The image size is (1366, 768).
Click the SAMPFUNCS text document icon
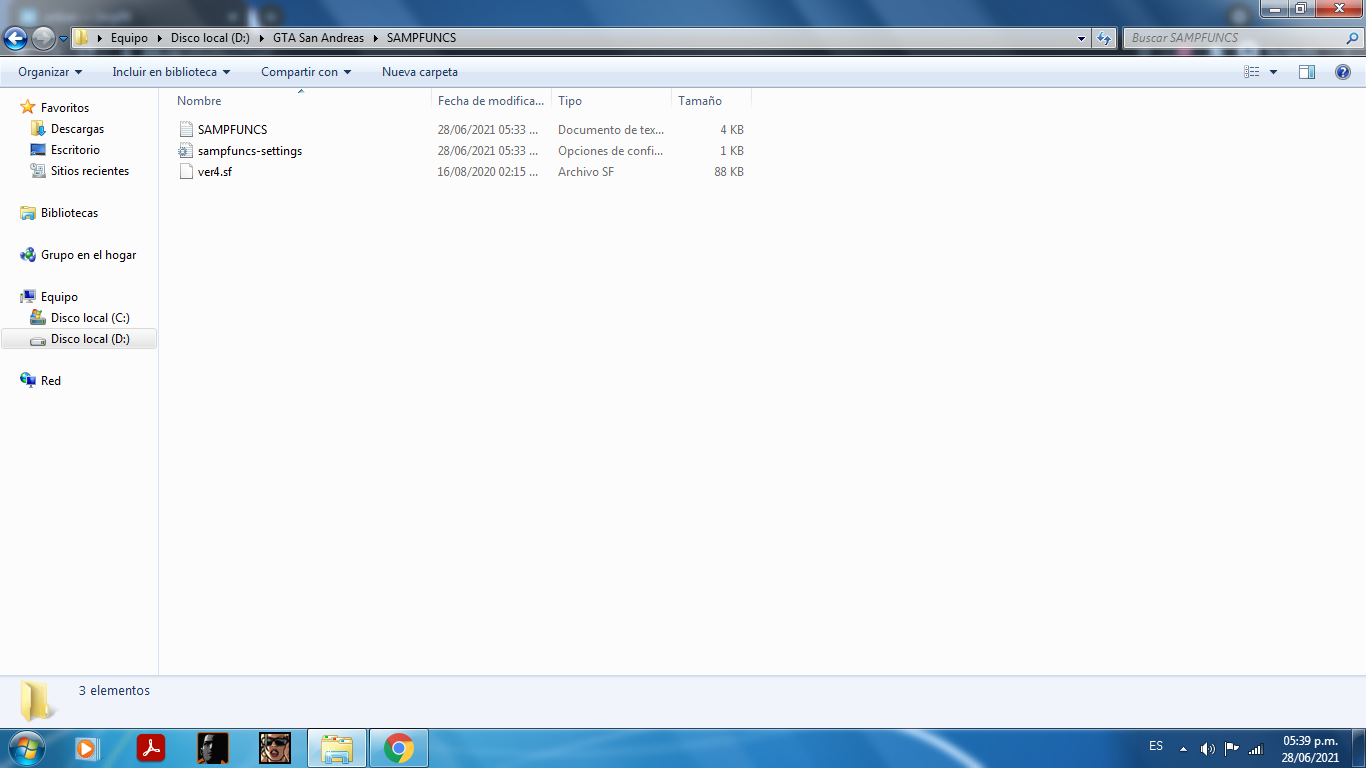pyautogui.click(x=185, y=130)
